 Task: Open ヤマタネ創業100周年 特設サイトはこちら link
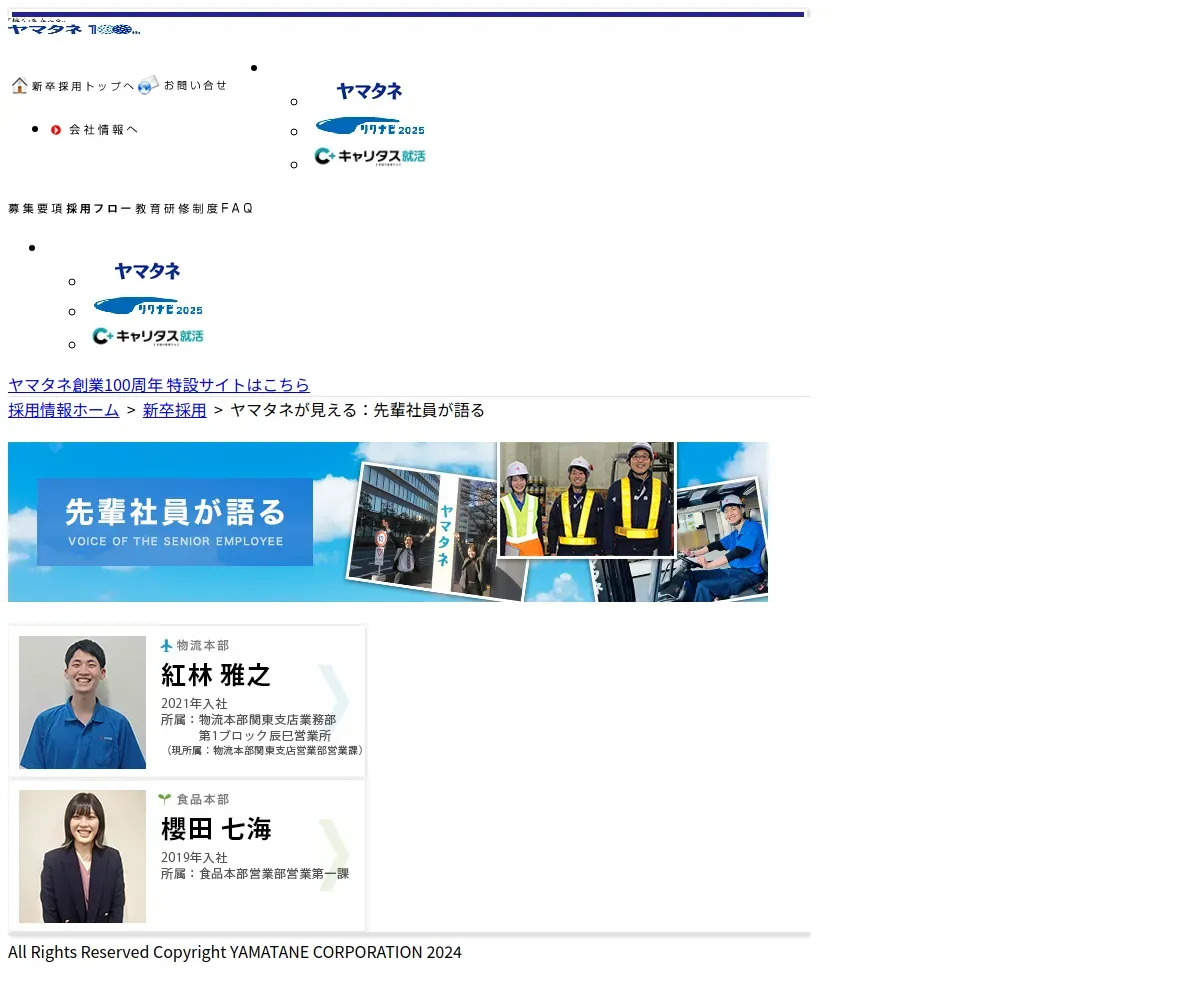pos(159,385)
